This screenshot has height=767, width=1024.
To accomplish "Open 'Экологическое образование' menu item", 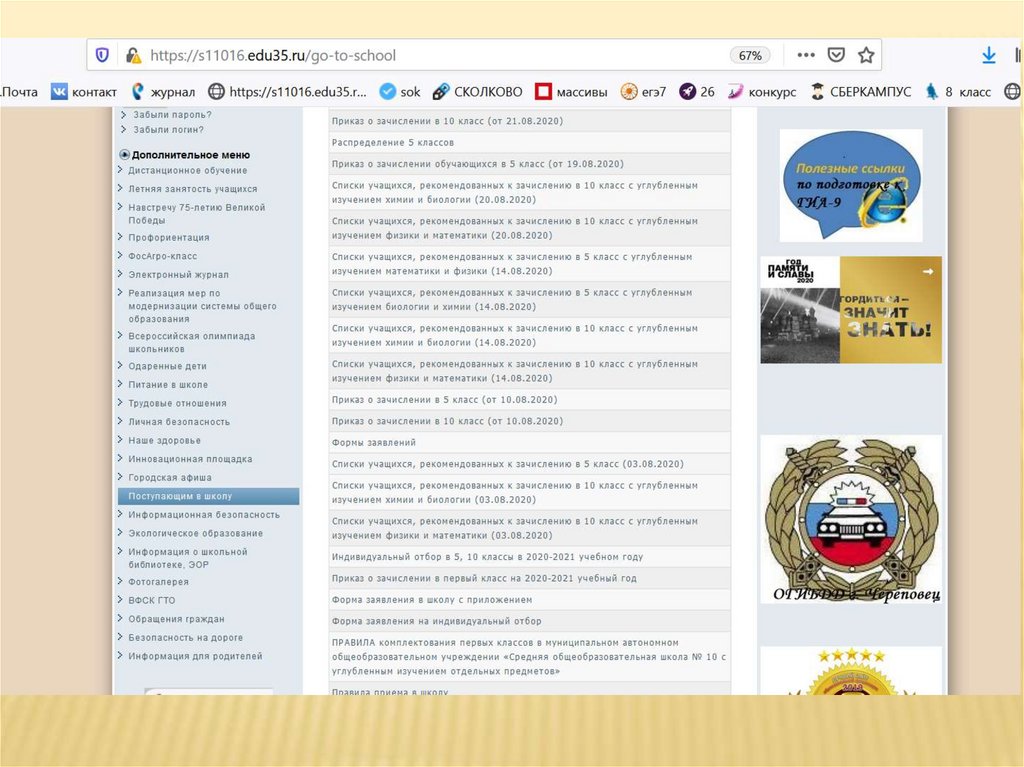I will [x=195, y=533].
